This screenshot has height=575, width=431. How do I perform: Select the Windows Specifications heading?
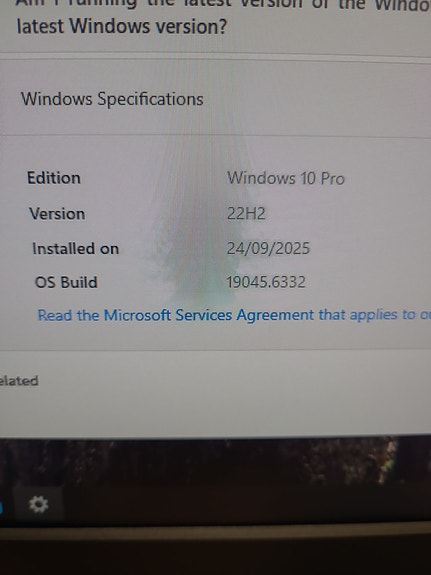[112, 99]
